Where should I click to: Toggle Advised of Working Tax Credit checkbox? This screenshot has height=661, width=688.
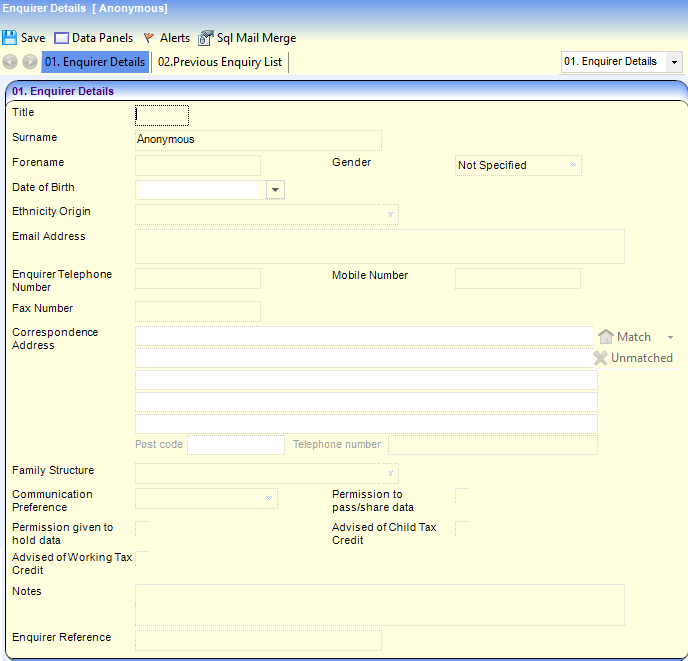click(x=142, y=558)
